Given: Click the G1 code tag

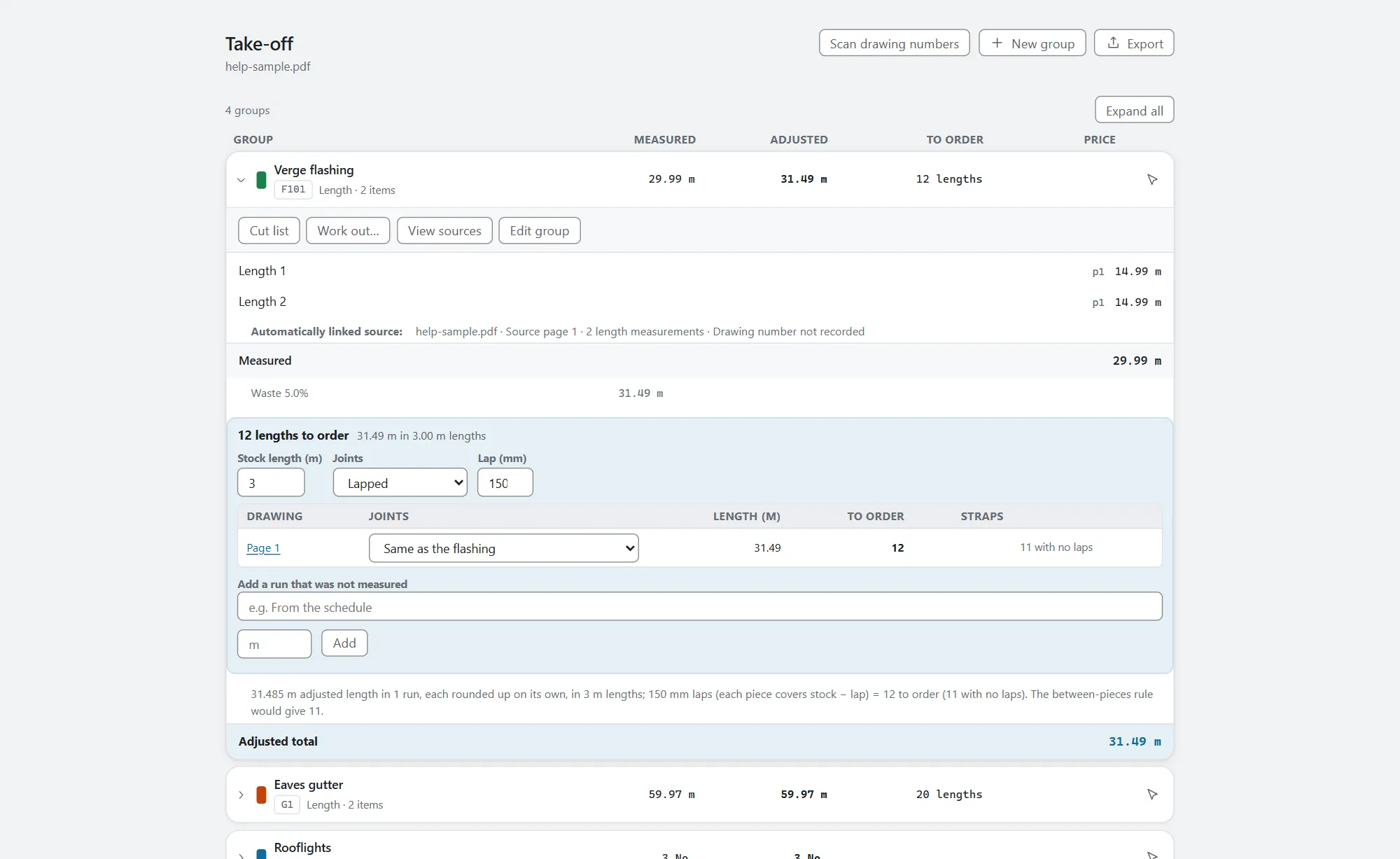Looking at the screenshot, I should (x=287, y=804).
